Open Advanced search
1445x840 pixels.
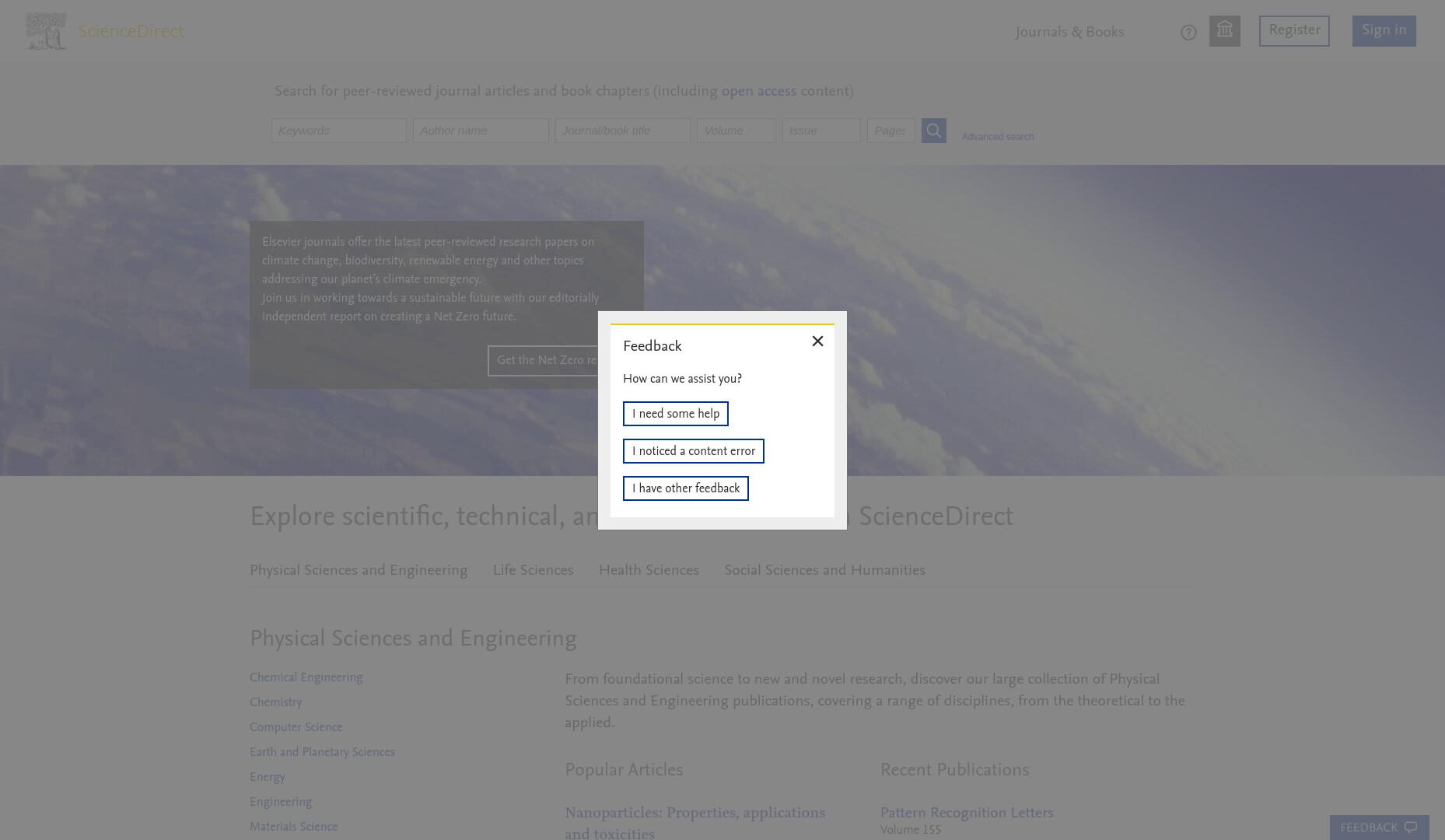pyautogui.click(x=998, y=137)
